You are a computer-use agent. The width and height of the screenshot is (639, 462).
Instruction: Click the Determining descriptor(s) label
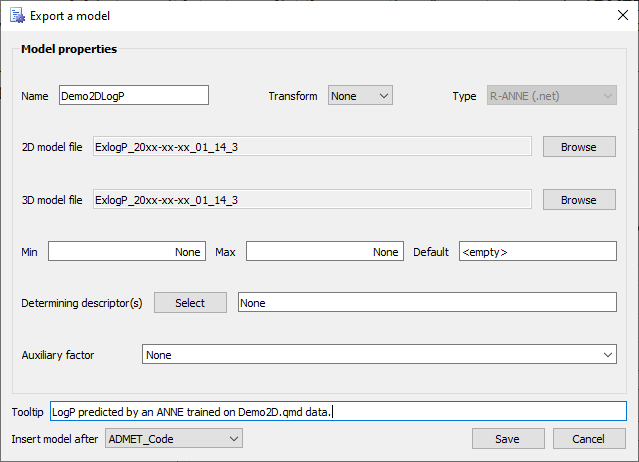pyautogui.click(x=82, y=303)
